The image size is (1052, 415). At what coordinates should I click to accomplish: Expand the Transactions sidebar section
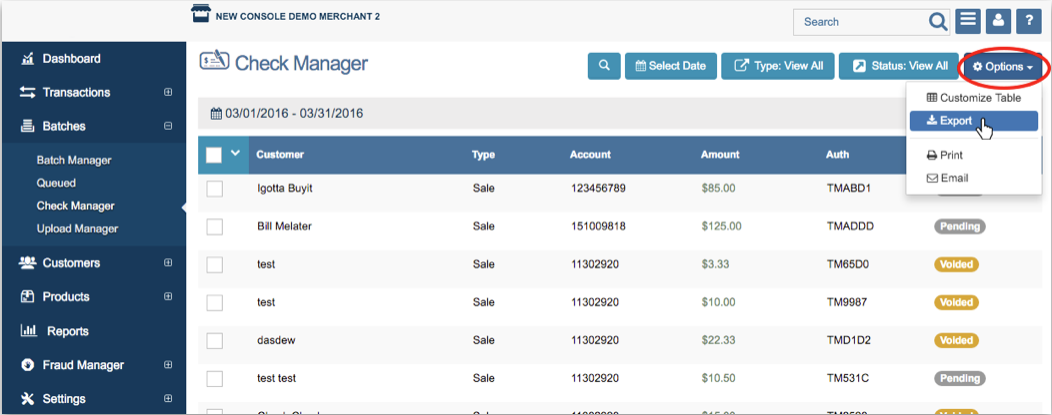coord(168,93)
